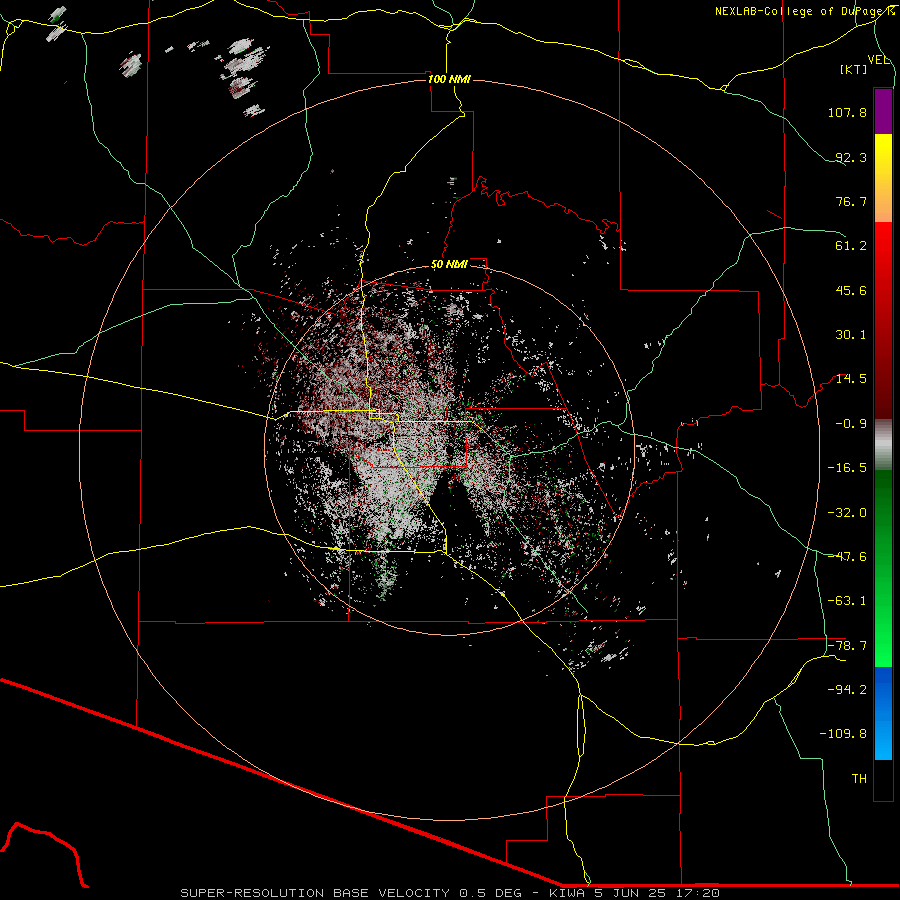Click the -0.9 value on the velocity scale
The width and height of the screenshot is (900, 900).
851,424
